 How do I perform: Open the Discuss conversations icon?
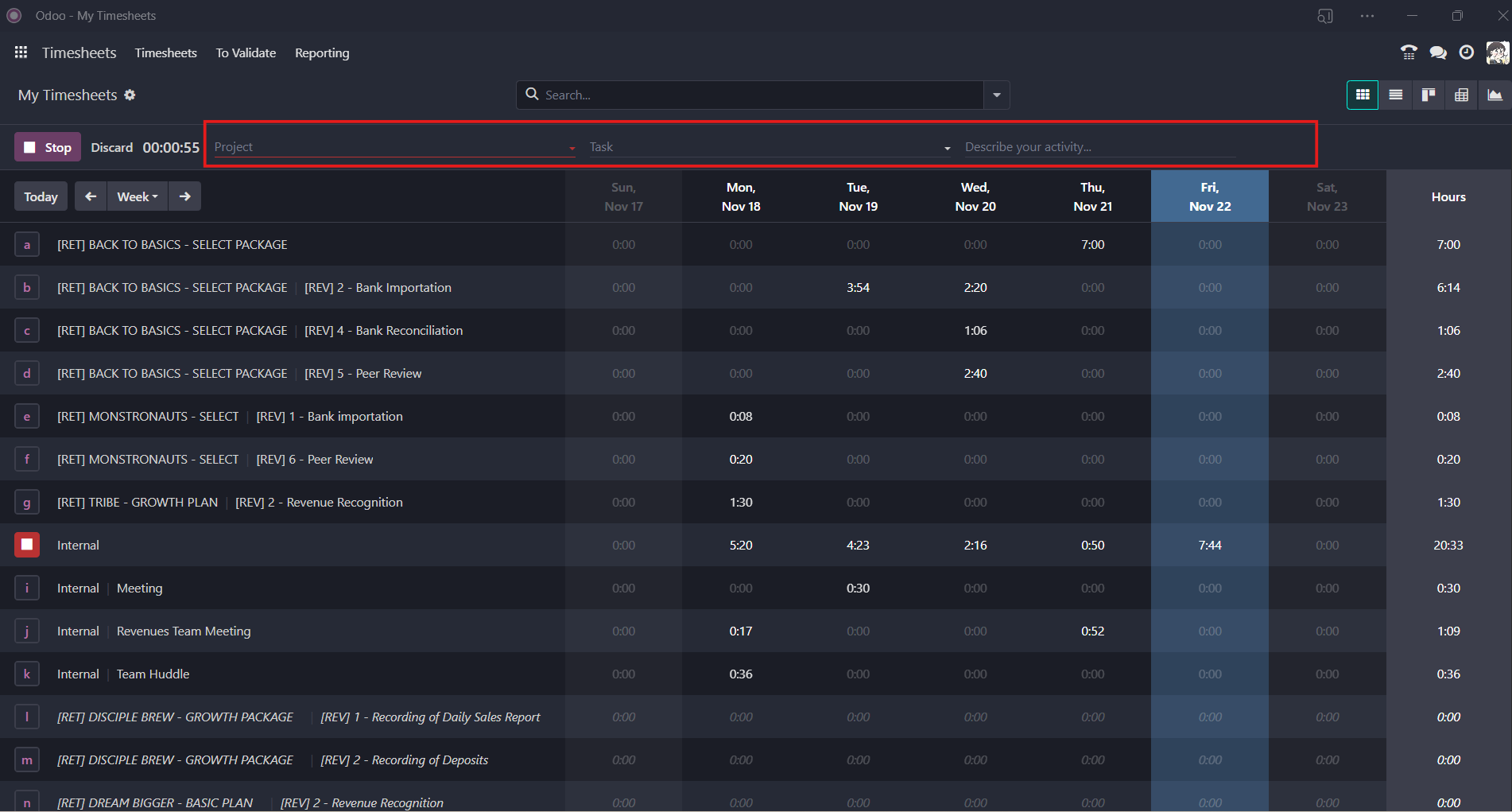point(1437,52)
